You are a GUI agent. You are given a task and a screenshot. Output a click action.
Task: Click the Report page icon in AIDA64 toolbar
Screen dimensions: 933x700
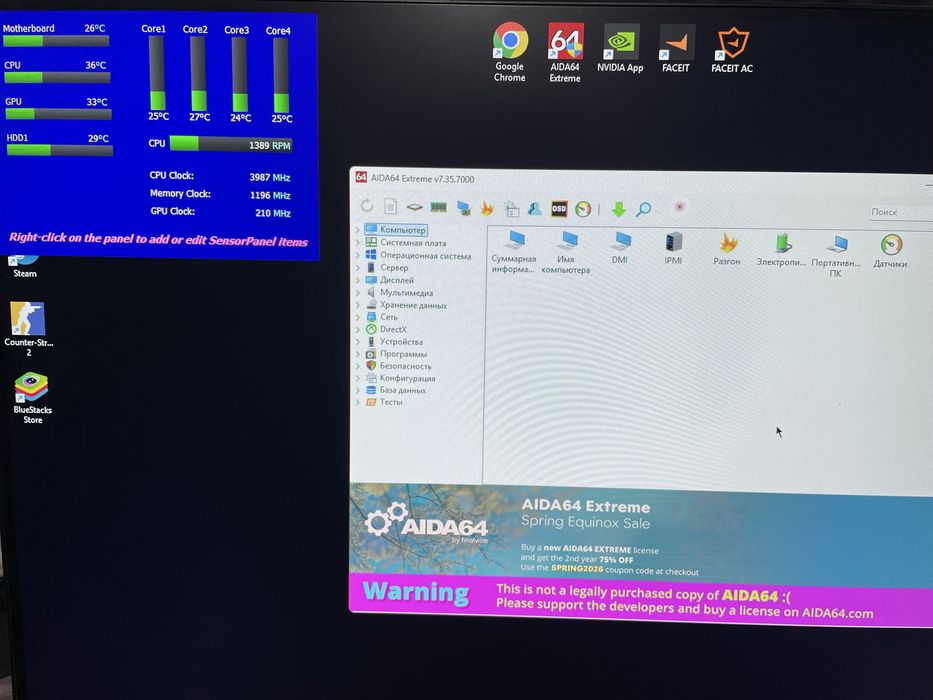pos(391,207)
